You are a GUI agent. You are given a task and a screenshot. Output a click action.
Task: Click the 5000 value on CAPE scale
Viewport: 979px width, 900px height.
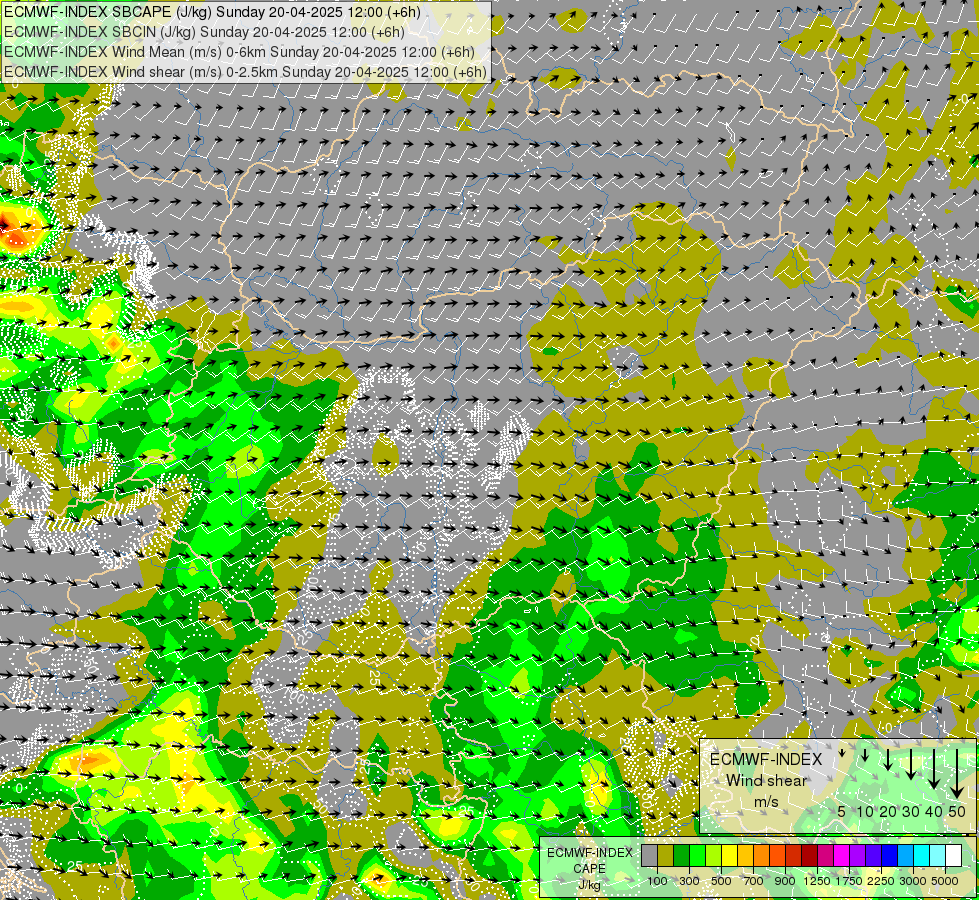pos(945,881)
